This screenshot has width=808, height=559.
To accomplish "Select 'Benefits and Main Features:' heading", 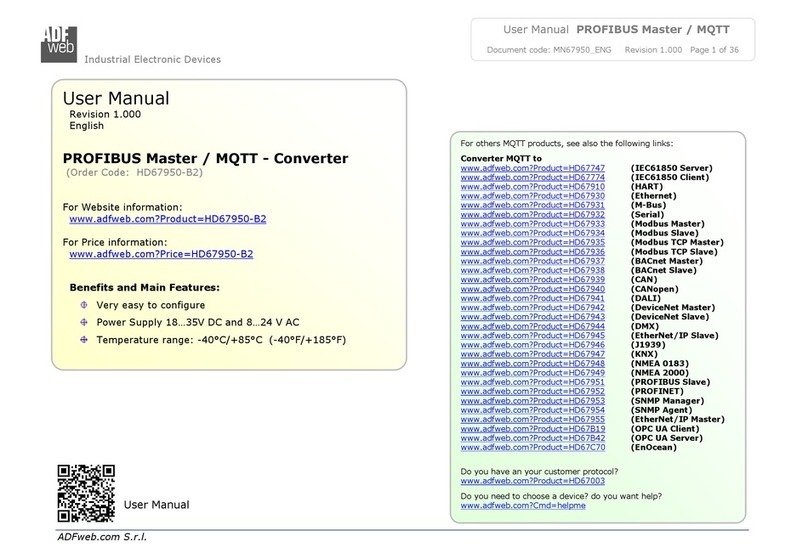I will pyautogui.click(x=145, y=287).
